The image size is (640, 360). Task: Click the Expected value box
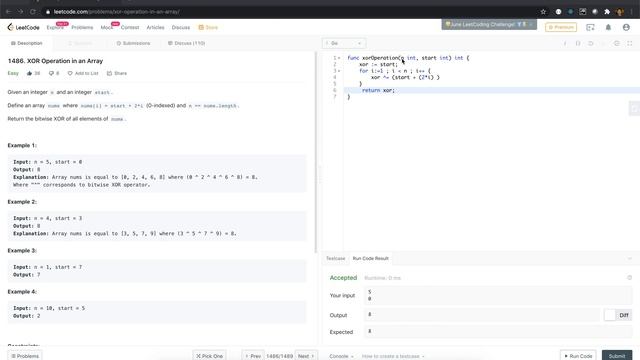point(498,331)
